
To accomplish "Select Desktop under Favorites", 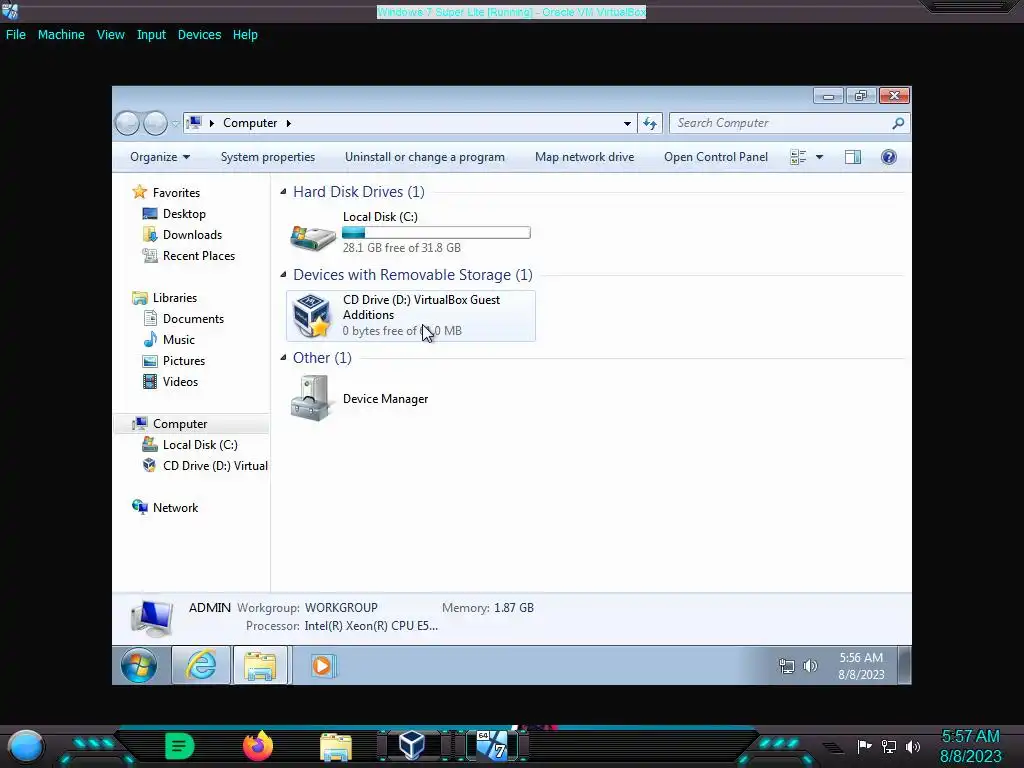I will (x=184, y=214).
